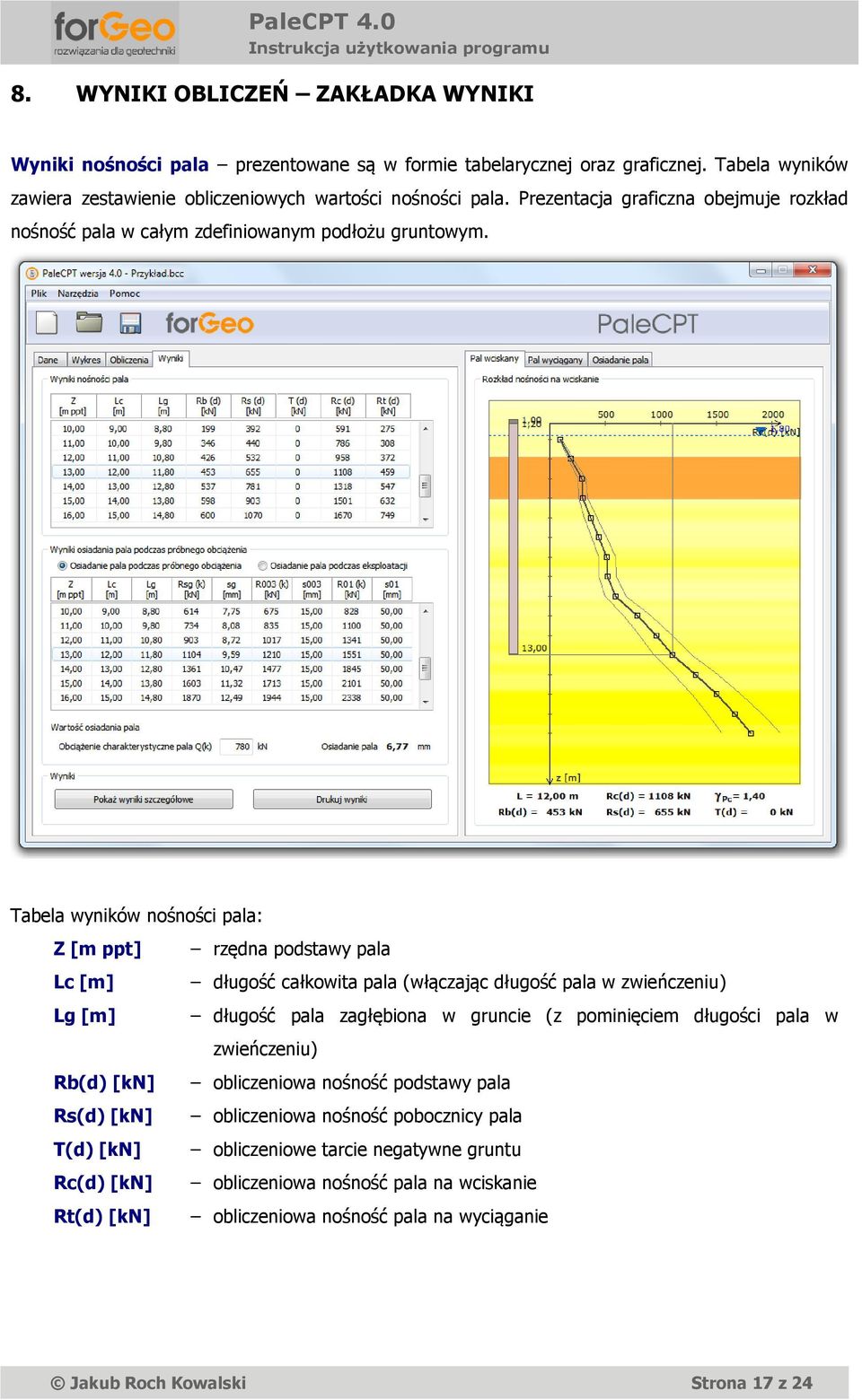Open the Plik menu
This screenshot has width=862, height=1400.
coord(39,293)
